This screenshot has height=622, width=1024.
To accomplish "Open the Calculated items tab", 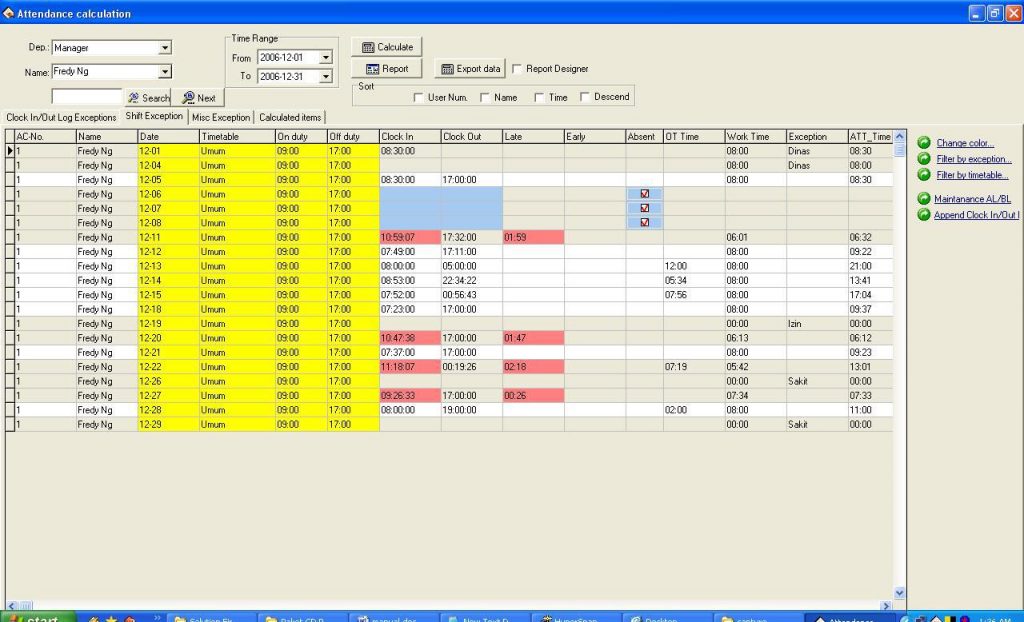I will click(x=289, y=116).
